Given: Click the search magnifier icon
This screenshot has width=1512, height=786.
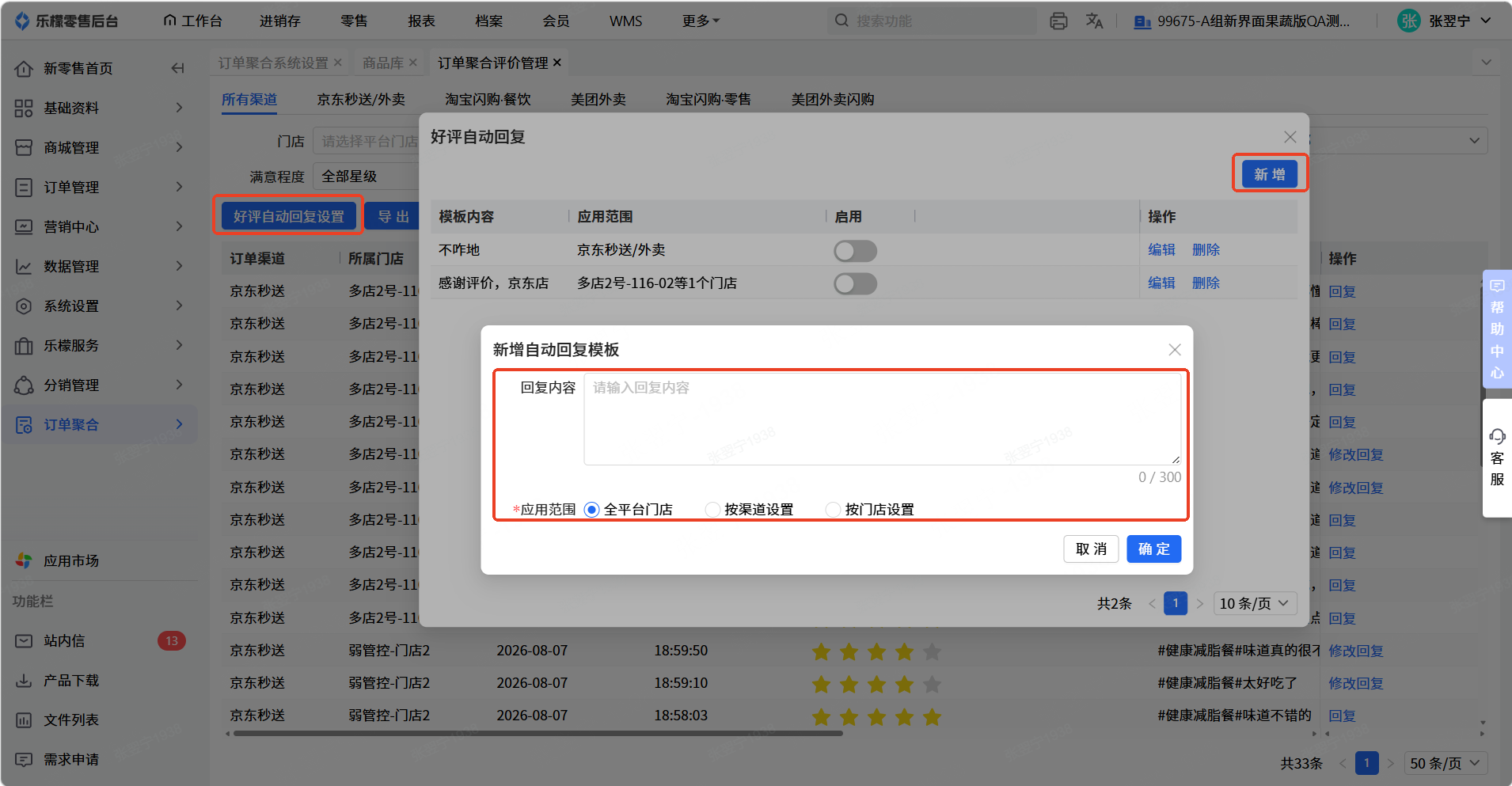Looking at the screenshot, I should coord(841,21).
